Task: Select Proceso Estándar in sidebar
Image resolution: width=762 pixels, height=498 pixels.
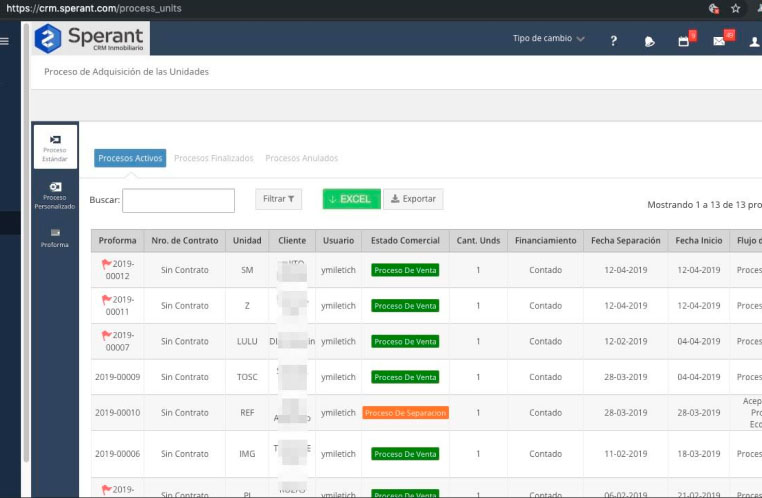Action: (54, 146)
